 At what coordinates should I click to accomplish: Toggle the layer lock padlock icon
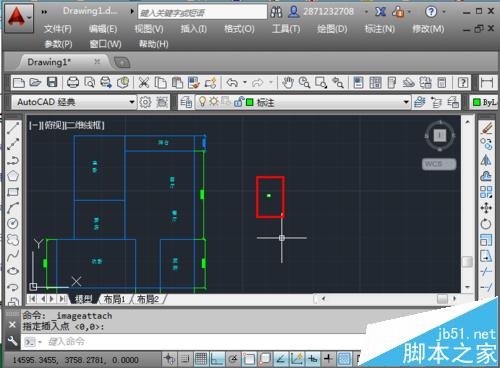[x=238, y=102]
